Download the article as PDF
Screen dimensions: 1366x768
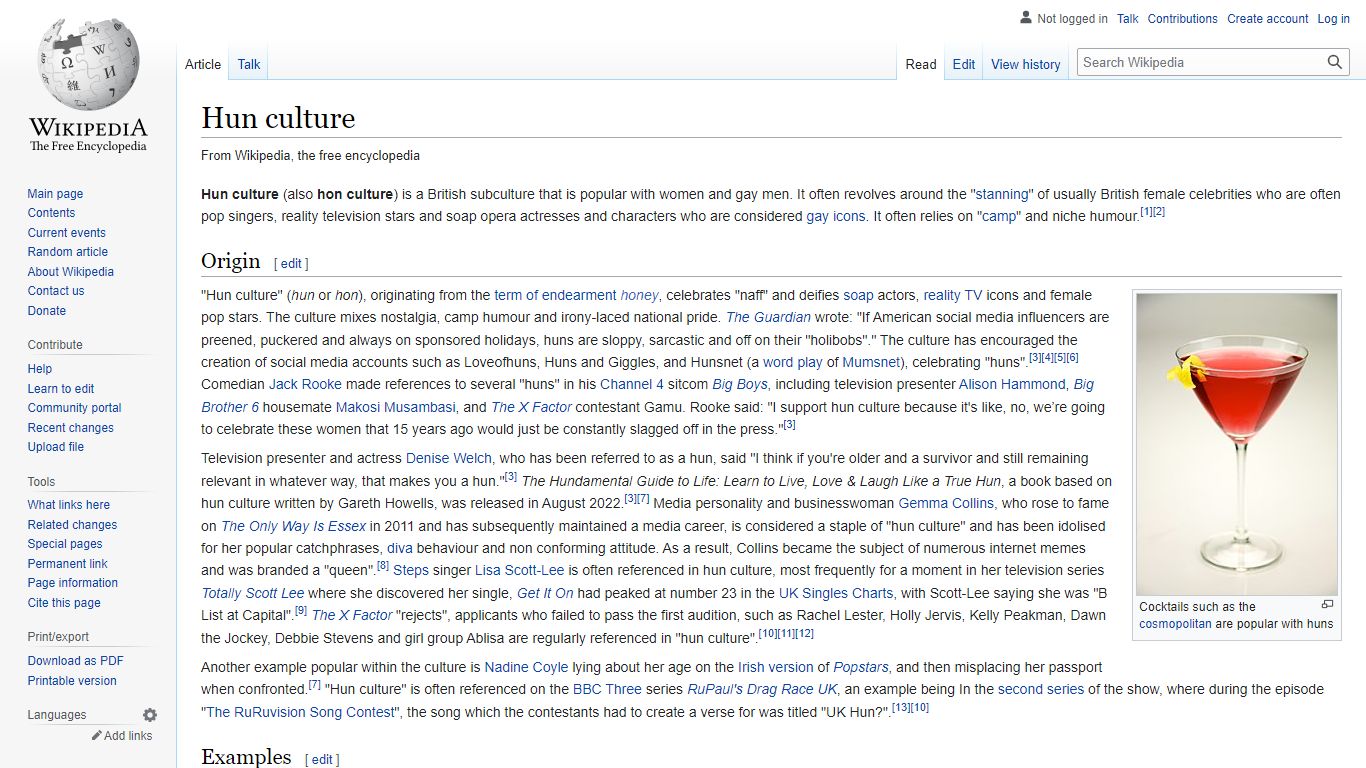(x=75, y=661)
